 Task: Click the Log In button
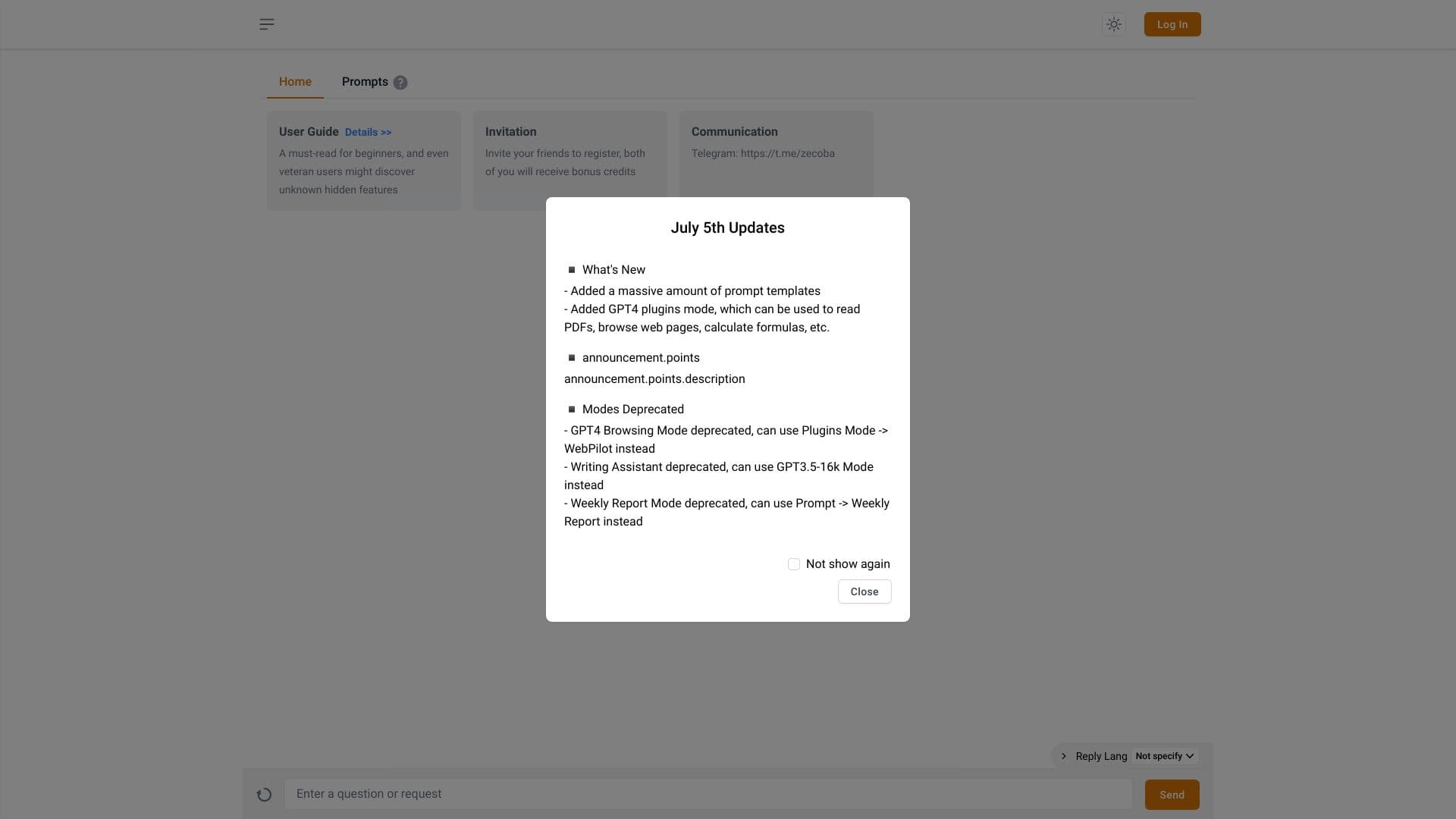[x=1172, y=24]
